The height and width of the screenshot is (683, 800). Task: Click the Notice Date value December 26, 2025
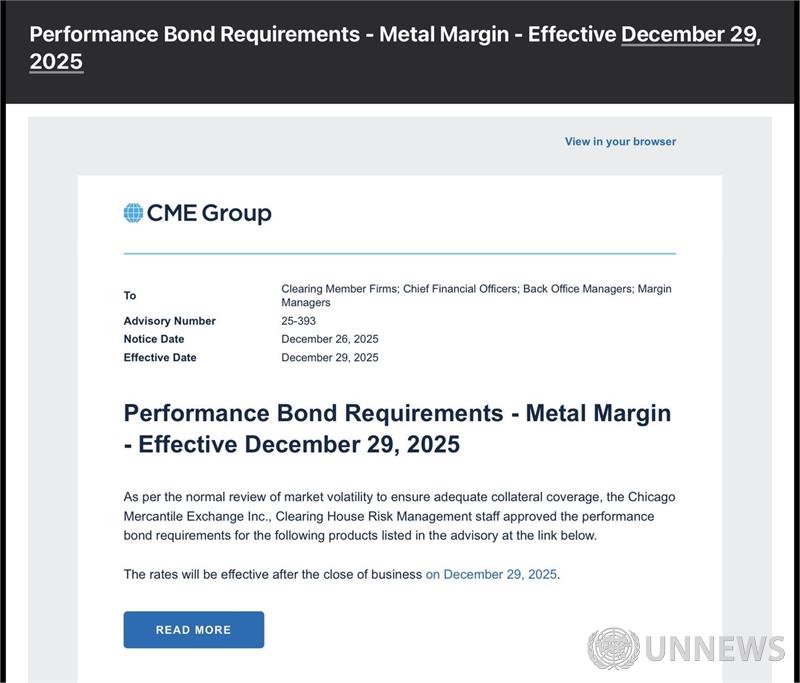[329, 339]
